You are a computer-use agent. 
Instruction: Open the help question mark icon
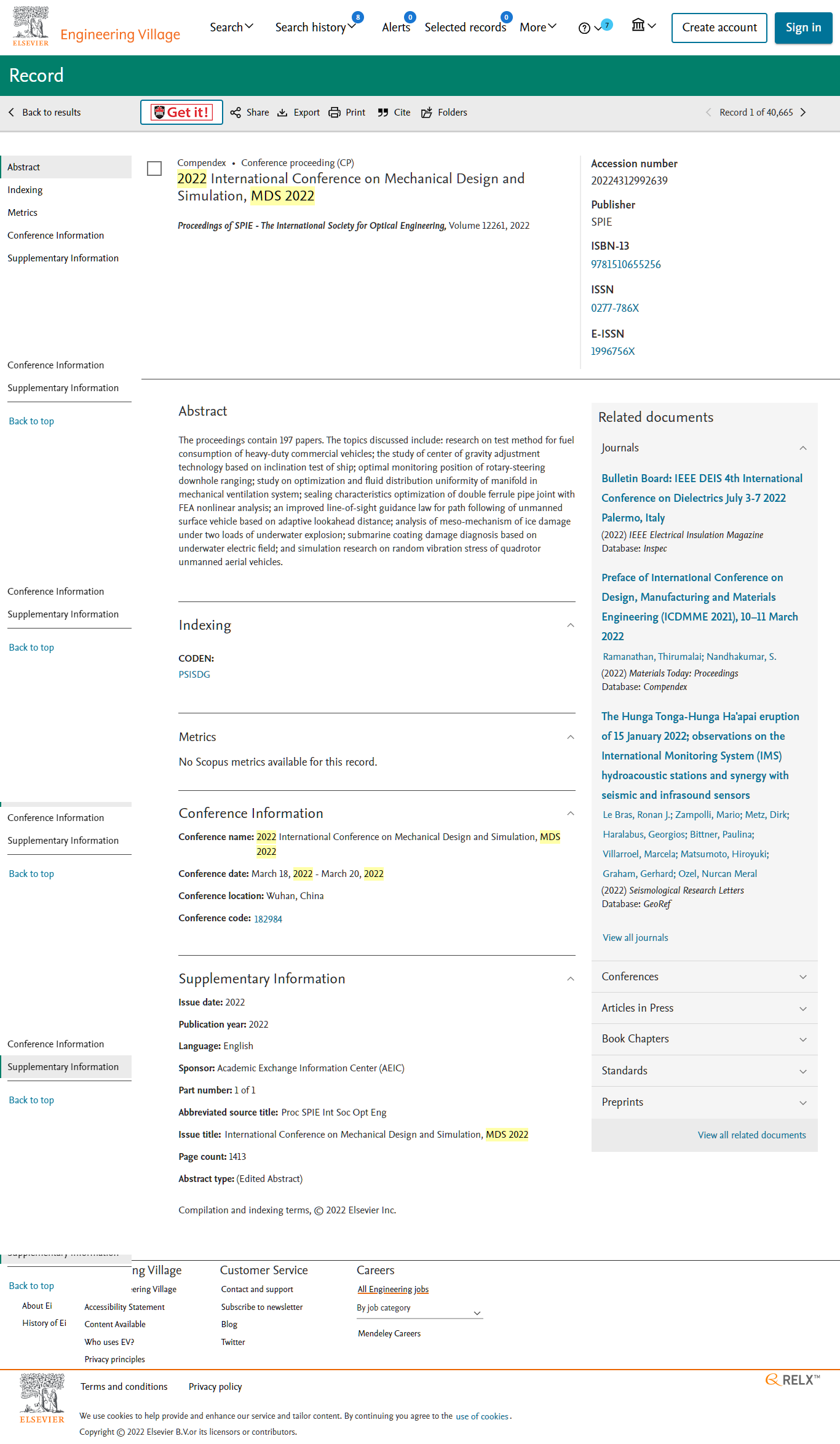[x=584, y=28]
